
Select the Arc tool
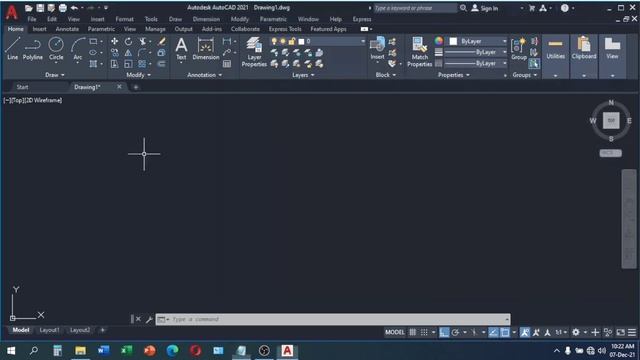point(78,49)
